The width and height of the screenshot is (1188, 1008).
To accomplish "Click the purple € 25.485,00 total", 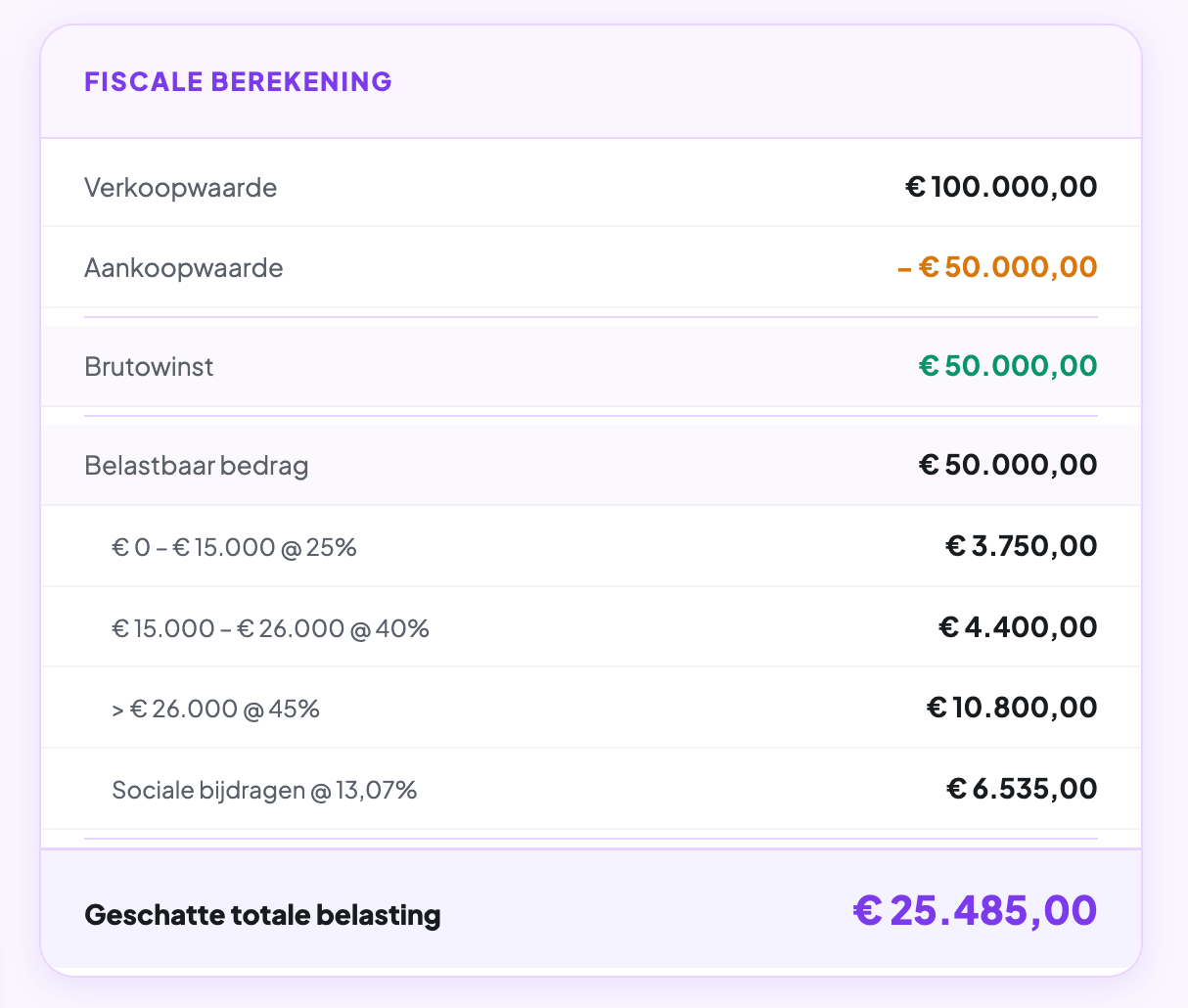I will (975, 911).
